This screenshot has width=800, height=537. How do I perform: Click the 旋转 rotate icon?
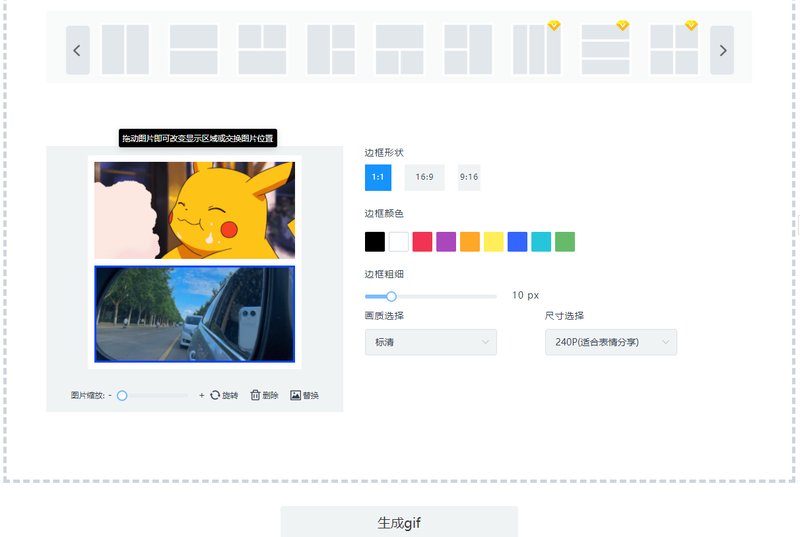coord(215,395)
